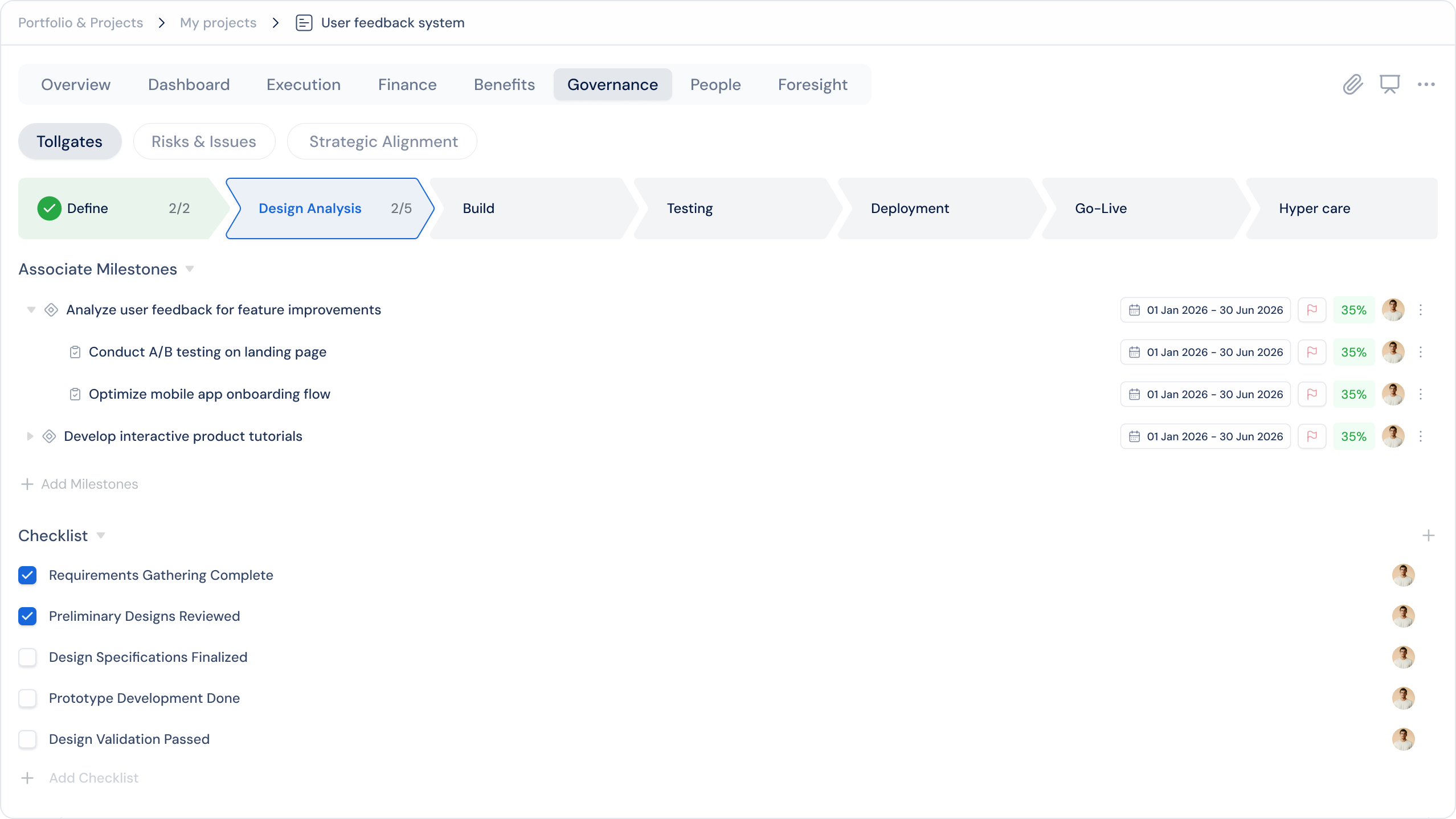Viewport: 1456px width, 819px height.
Task: Uncheck Preliminary Designs Reviewed
Action: point(27,616)
